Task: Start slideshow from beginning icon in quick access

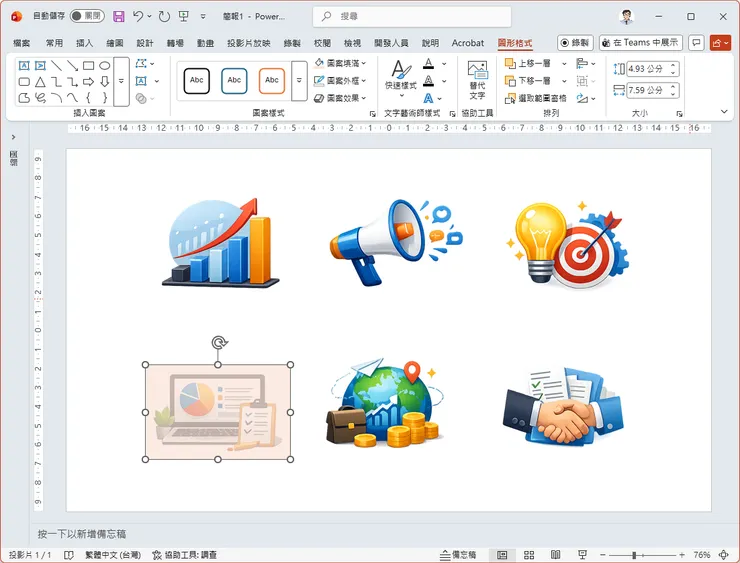Action: [184, 17]
